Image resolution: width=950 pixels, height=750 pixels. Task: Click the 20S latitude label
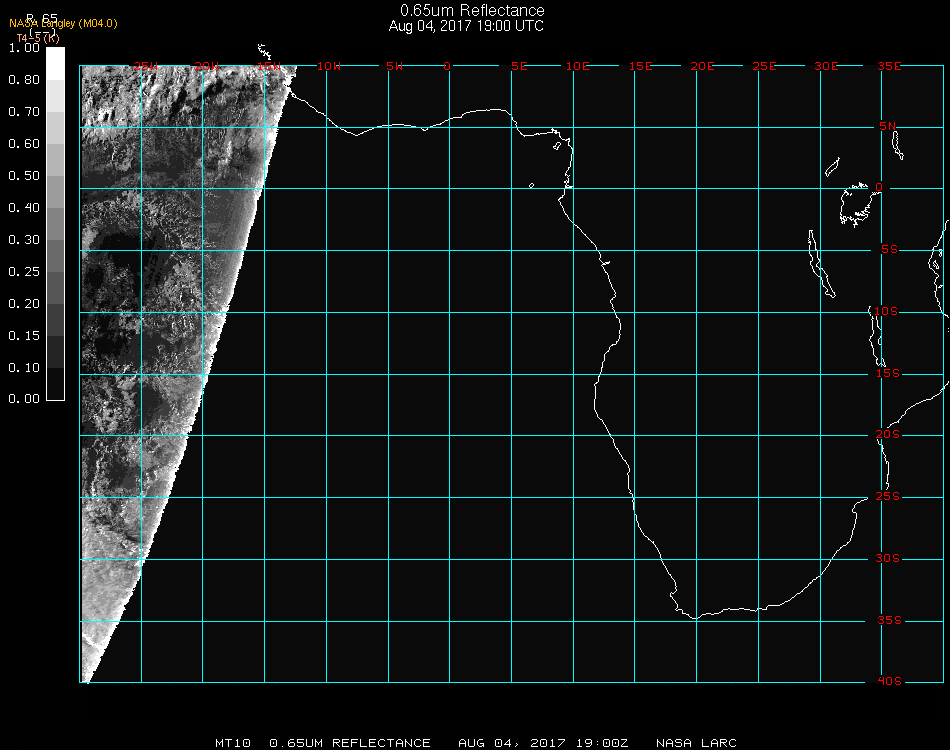click(888, 435)
